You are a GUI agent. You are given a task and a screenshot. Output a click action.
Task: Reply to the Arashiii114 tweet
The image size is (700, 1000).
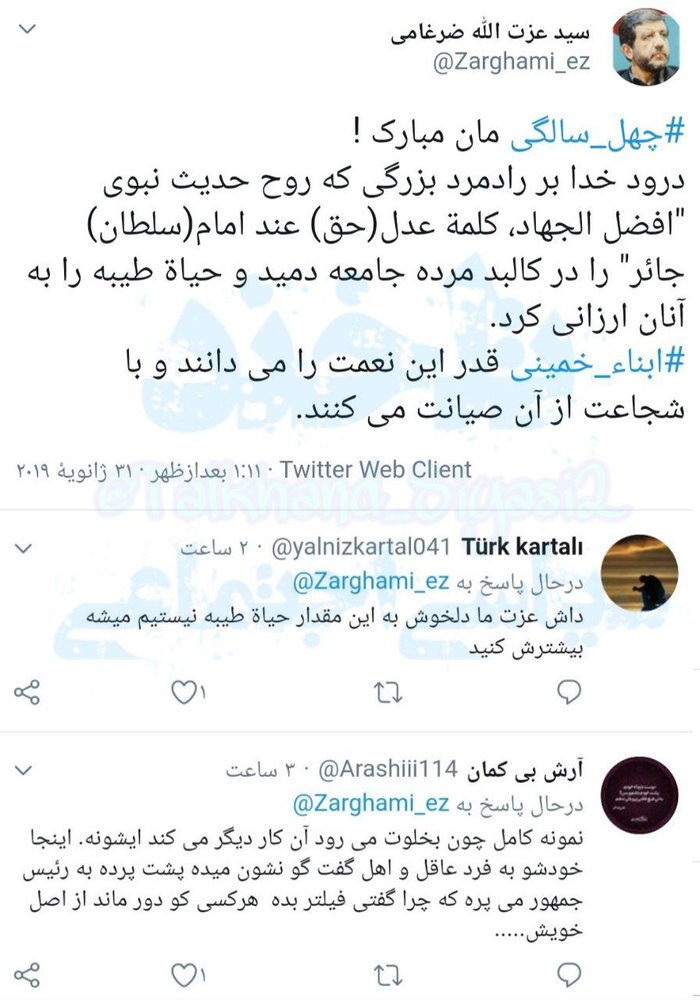(x=568, y=974)
